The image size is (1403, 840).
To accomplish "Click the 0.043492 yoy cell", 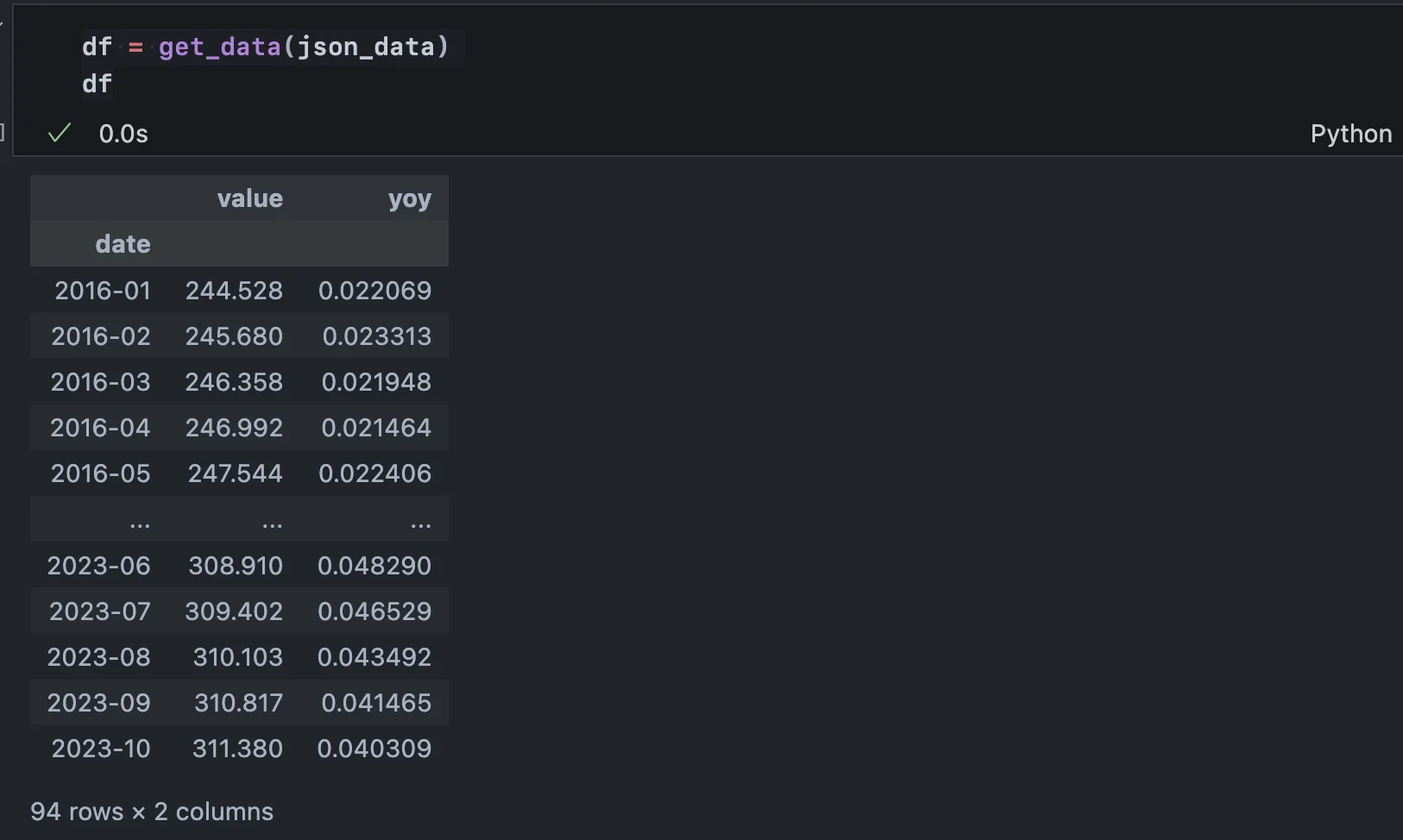I will [x=374, y=657].
